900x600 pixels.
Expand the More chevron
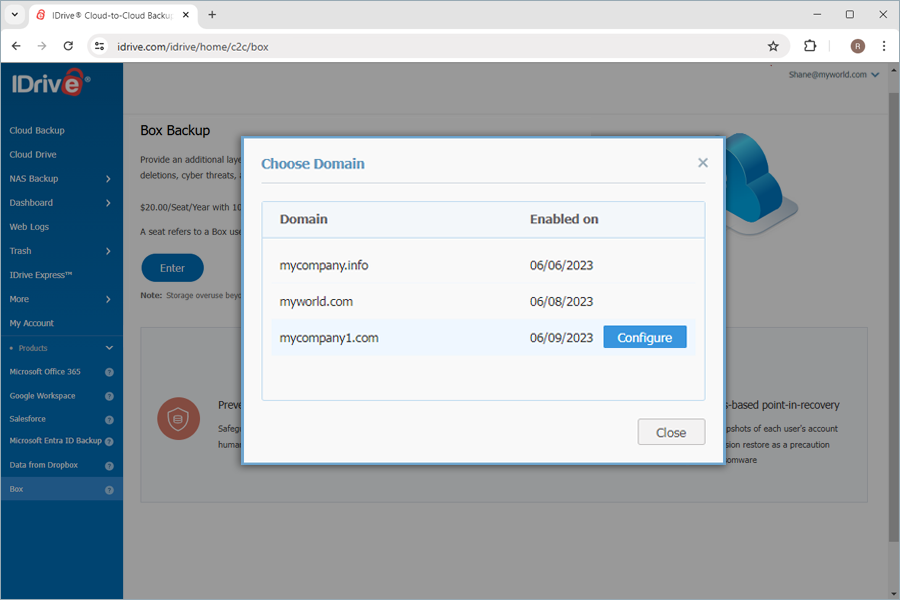[x=108, y=299]
